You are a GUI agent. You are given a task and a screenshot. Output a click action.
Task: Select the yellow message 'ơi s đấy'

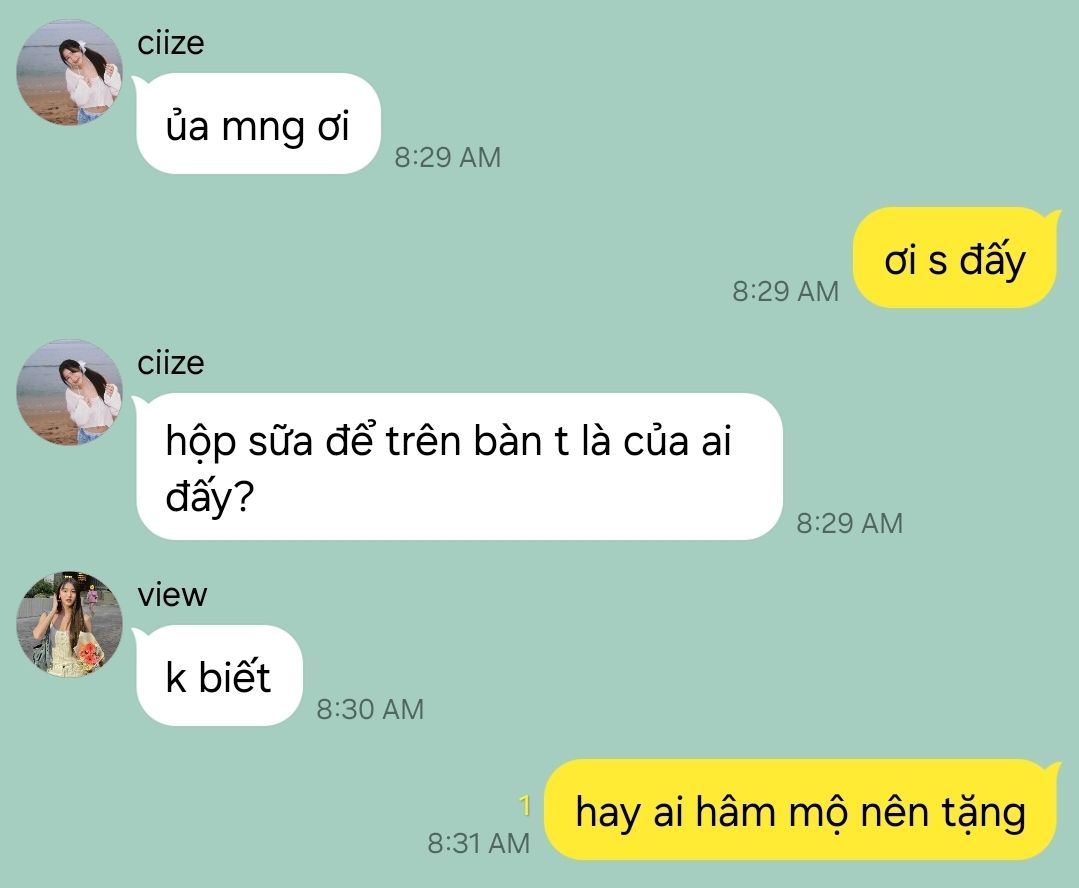(954, 257)
